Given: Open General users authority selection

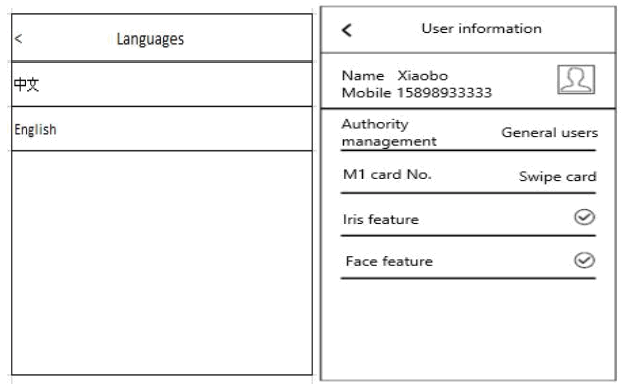Looking at the screenshot, I should (x=549, y=133).
